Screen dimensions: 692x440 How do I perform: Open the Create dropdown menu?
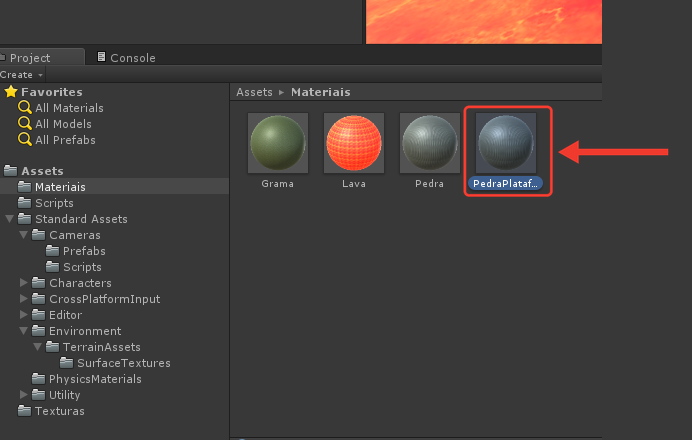(x=22, y=75)
